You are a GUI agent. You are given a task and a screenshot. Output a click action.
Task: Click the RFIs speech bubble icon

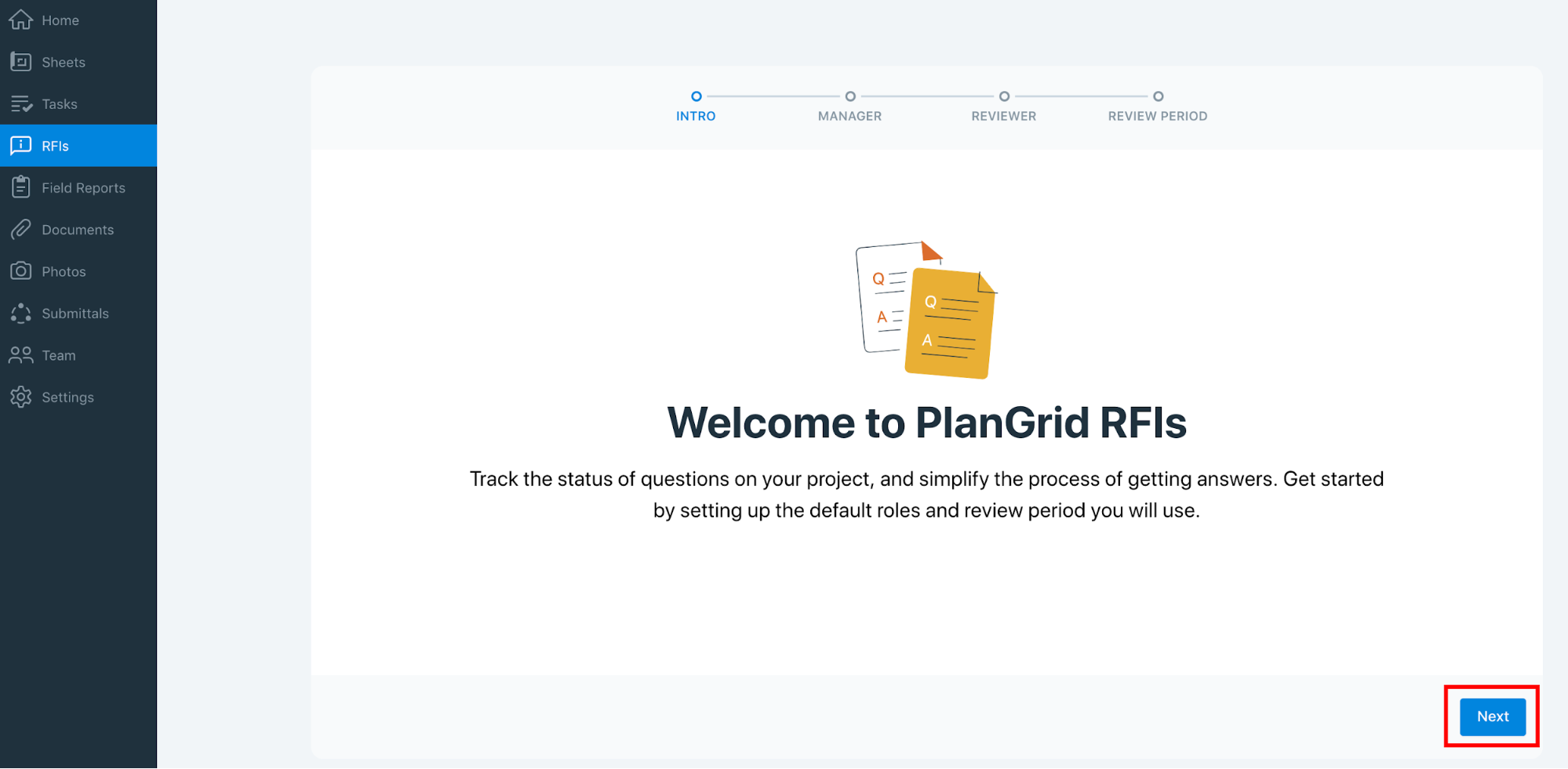pos(21,146)
